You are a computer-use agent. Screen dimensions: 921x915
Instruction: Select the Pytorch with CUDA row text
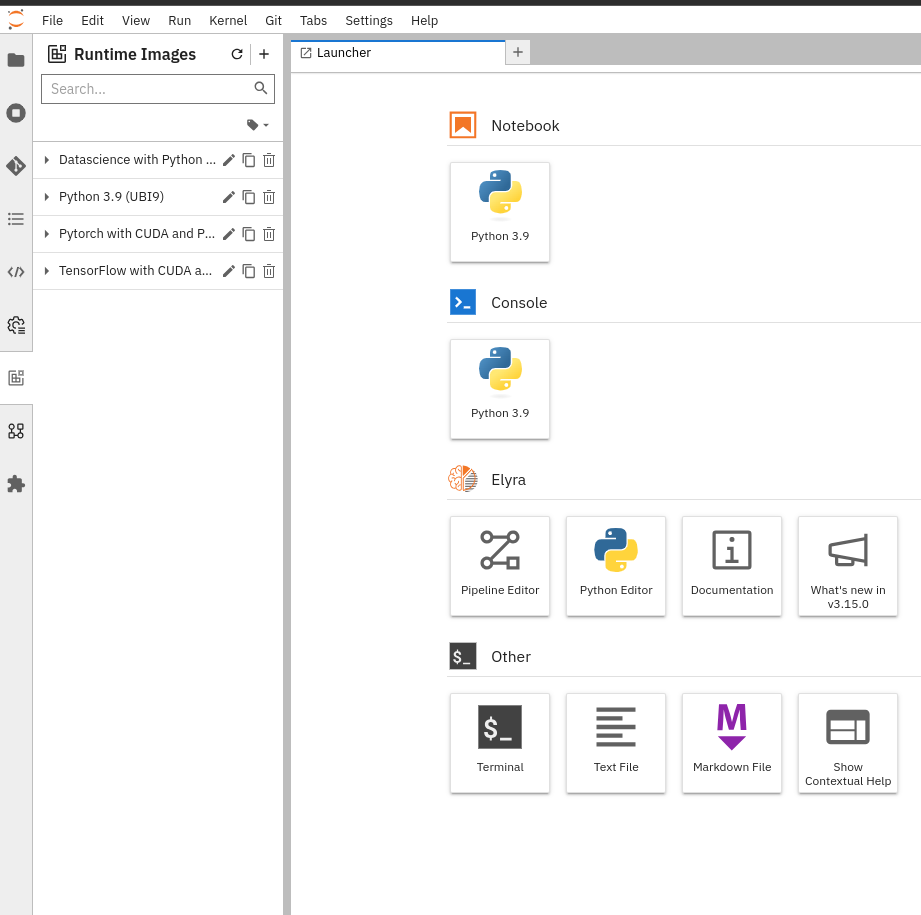tap(137, 234)
